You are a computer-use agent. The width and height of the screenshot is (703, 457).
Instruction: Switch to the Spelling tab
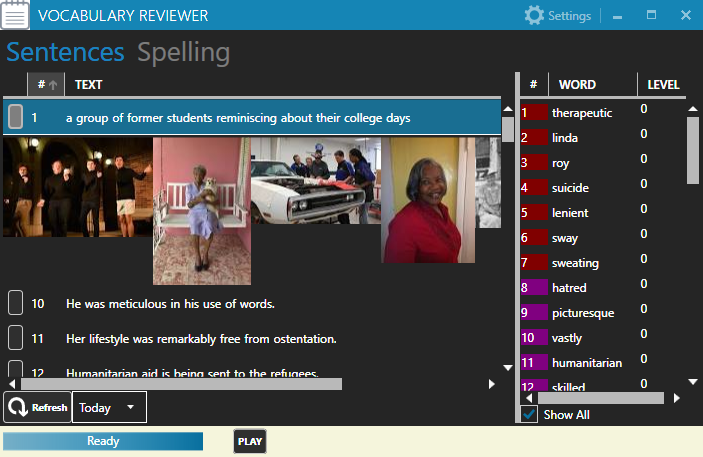183,53
